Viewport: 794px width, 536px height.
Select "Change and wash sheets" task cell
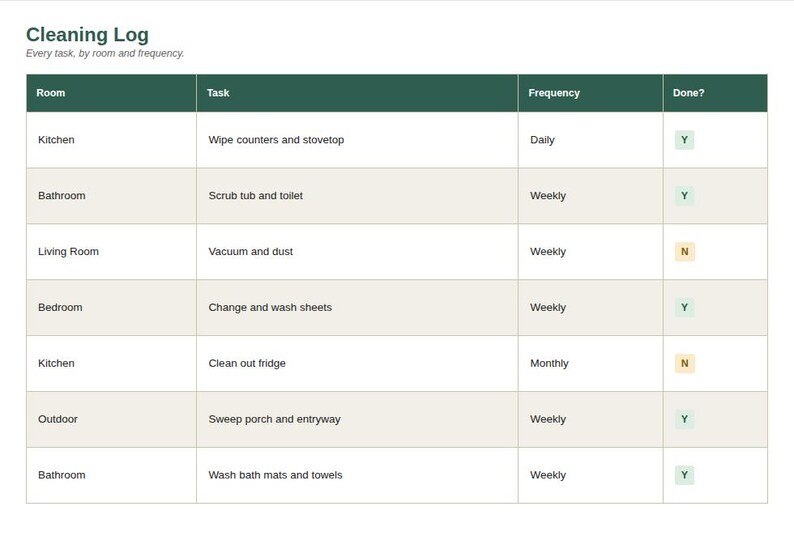(357, 308)
